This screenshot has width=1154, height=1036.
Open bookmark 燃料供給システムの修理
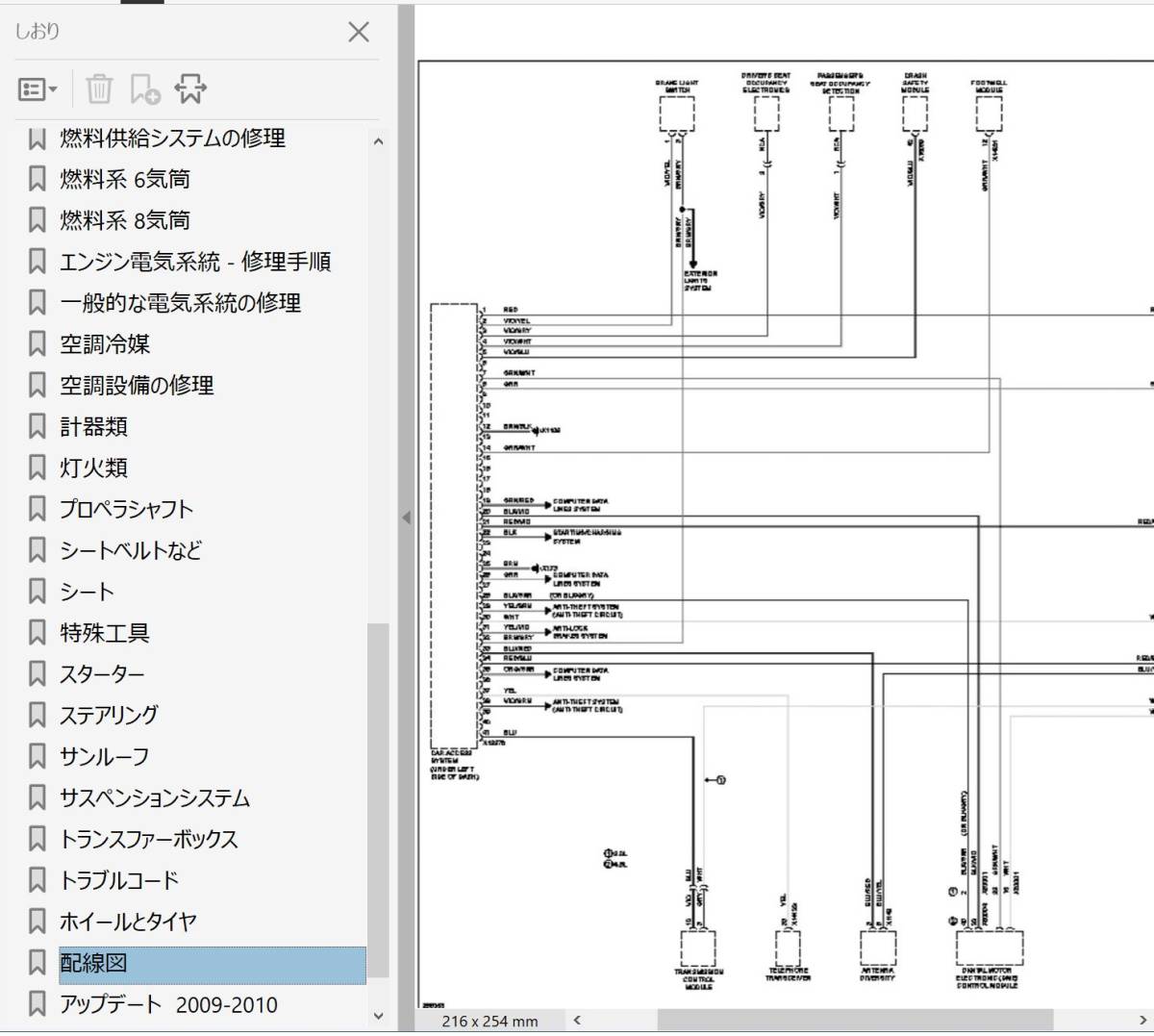tap(172, 139)
